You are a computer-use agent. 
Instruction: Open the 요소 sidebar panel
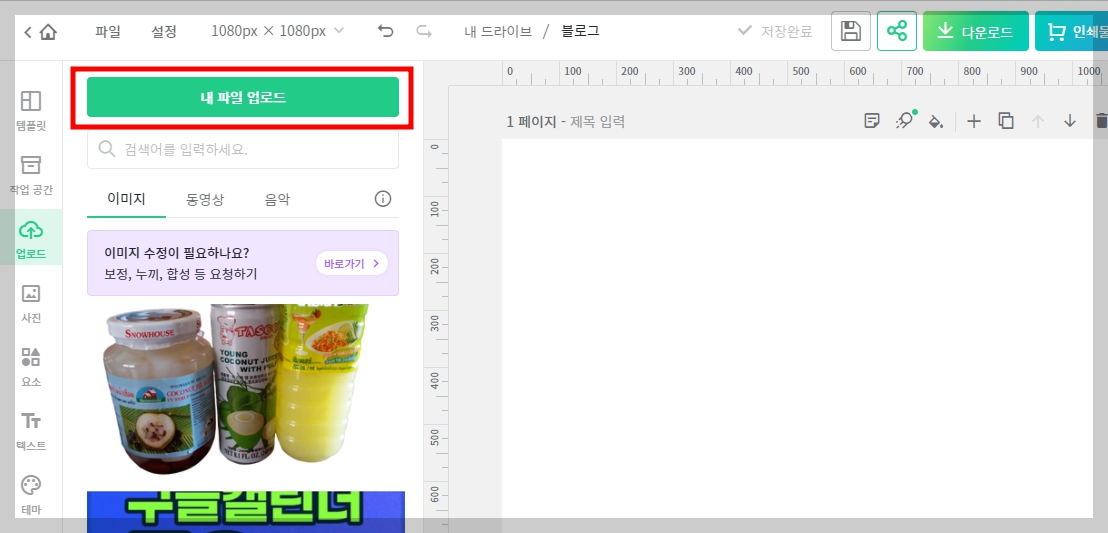click(x=31, y=367)
